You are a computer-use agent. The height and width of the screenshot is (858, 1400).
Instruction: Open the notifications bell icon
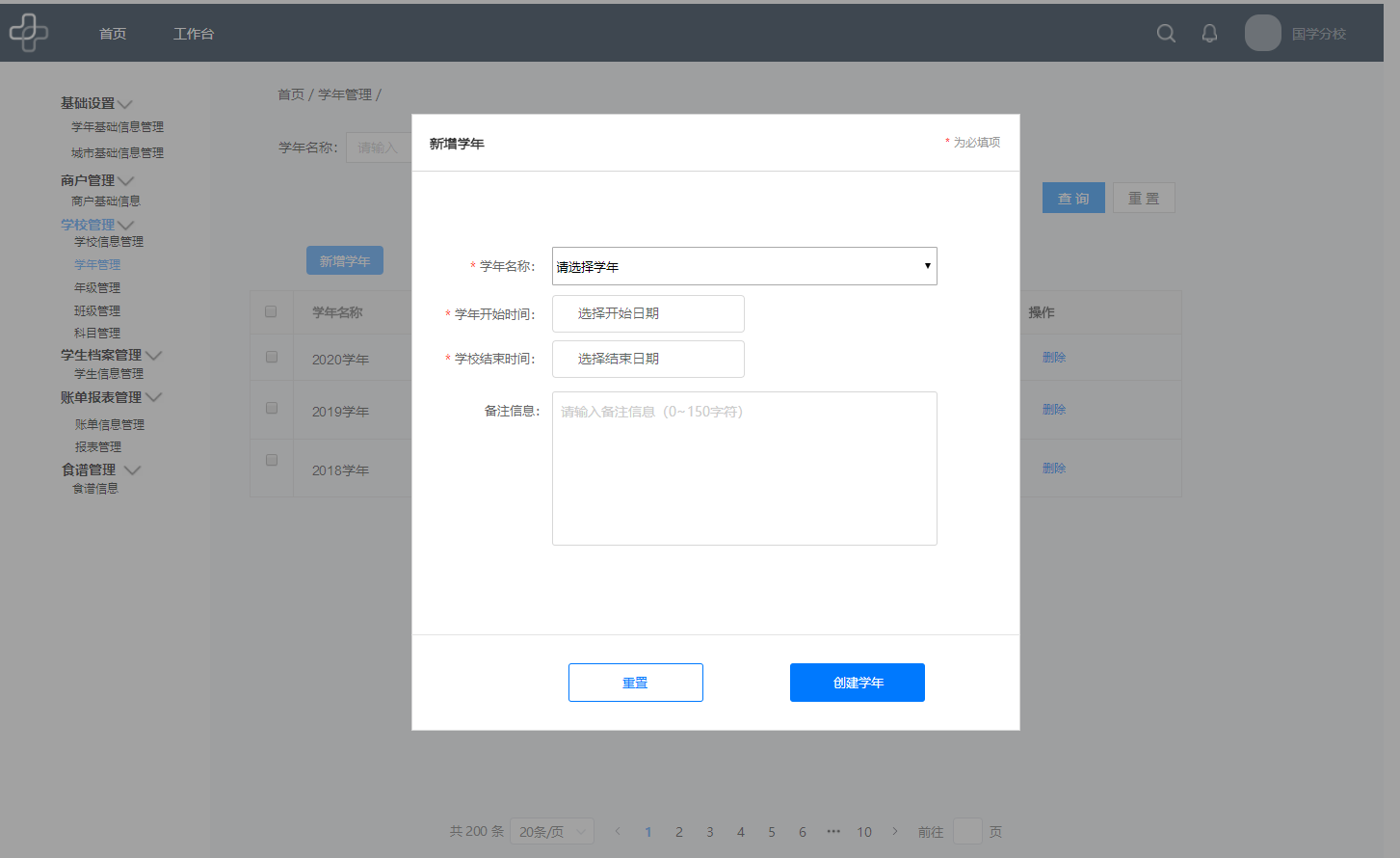(1209, 34)
